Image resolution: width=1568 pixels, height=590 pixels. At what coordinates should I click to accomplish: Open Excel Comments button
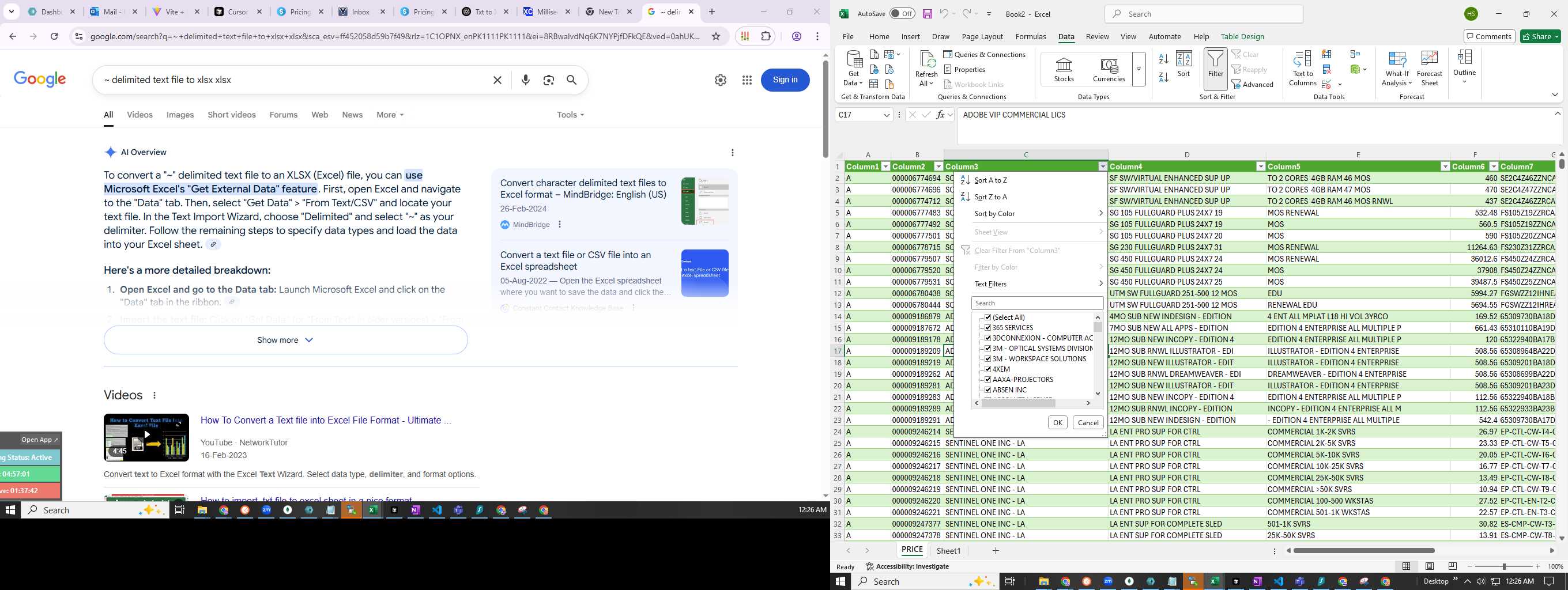point(1488,36)
